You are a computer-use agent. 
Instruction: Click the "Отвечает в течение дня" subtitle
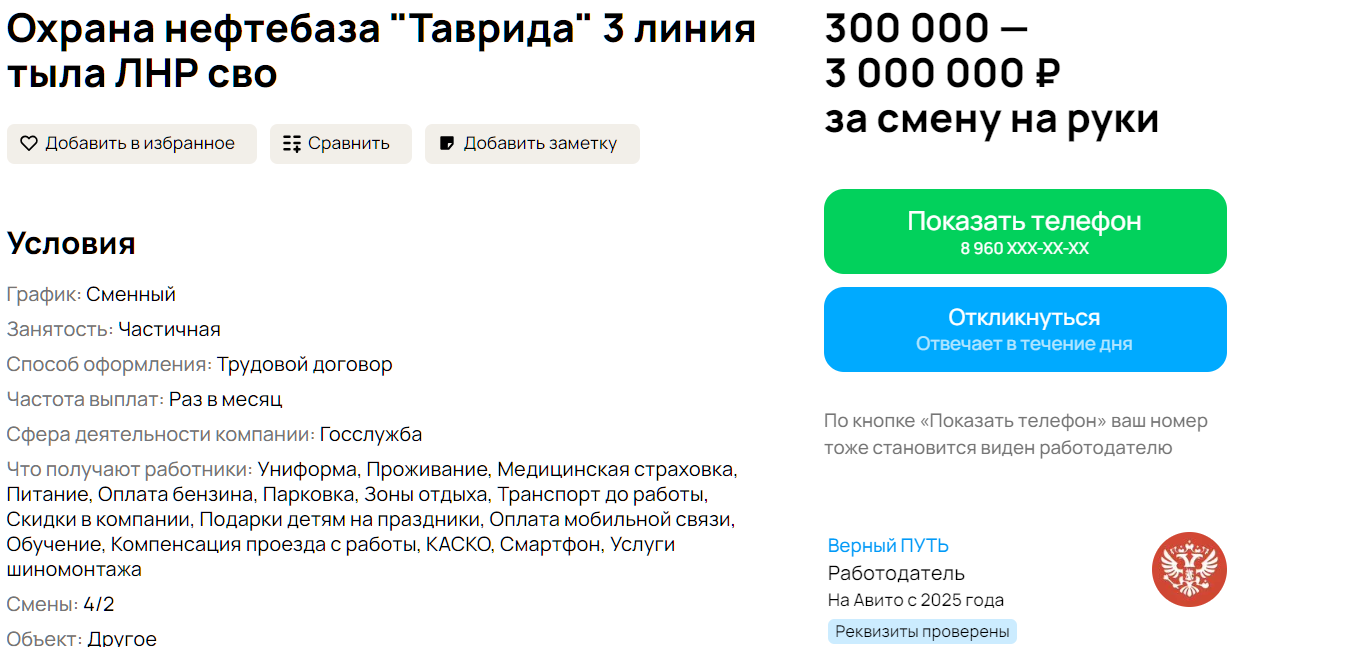[1024, 344]
